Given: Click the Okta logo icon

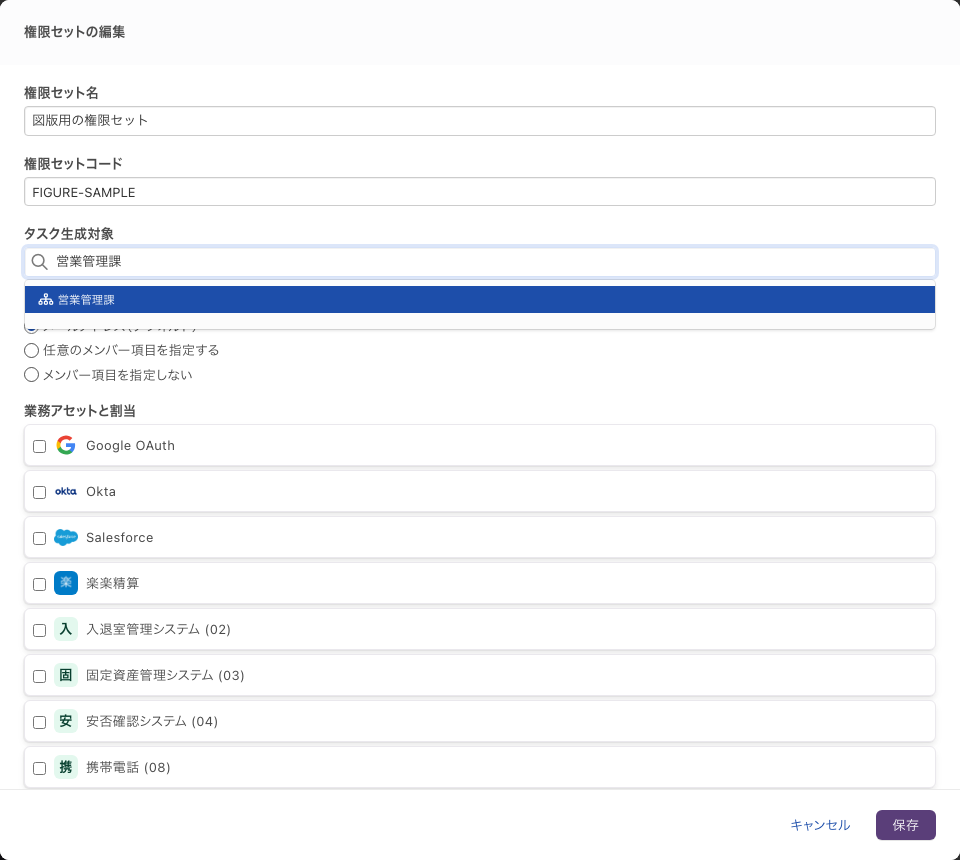Looking at the screenshot, I should [x=66, y=492].
